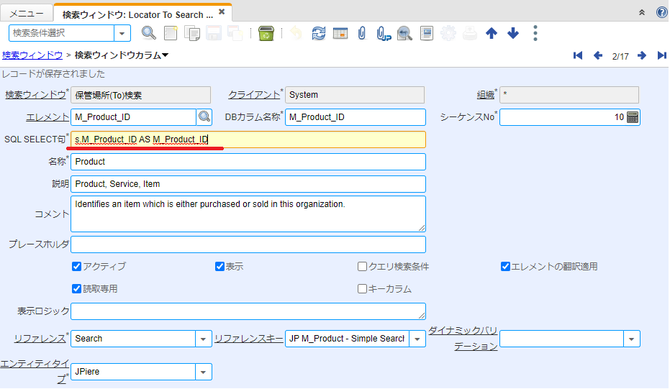
Task: Click the 組織 field label link
Action: (x=485, y=95)
